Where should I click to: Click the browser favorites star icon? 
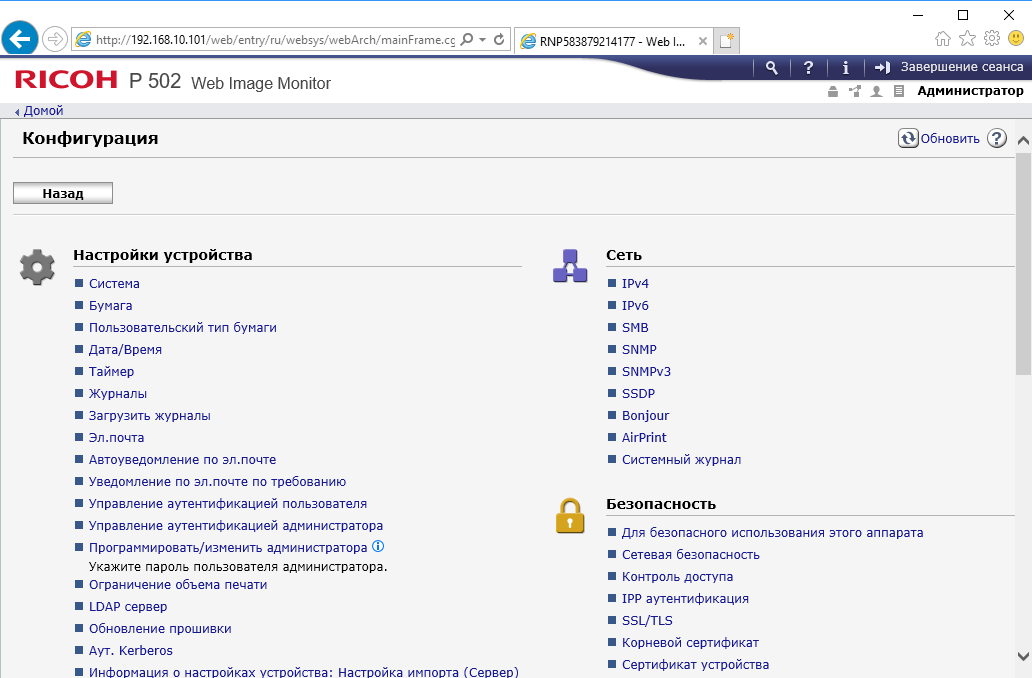click(967, 39)
